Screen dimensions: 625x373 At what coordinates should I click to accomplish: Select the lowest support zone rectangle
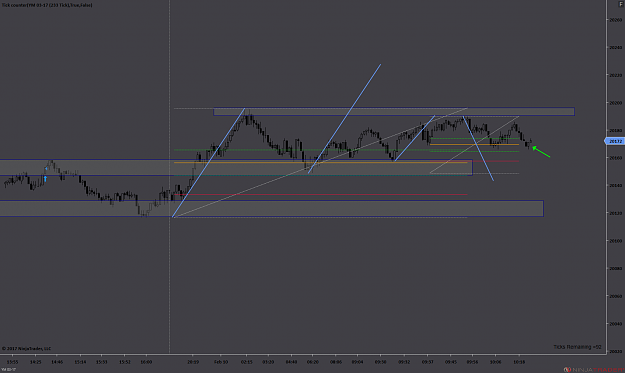click(272, 208)
